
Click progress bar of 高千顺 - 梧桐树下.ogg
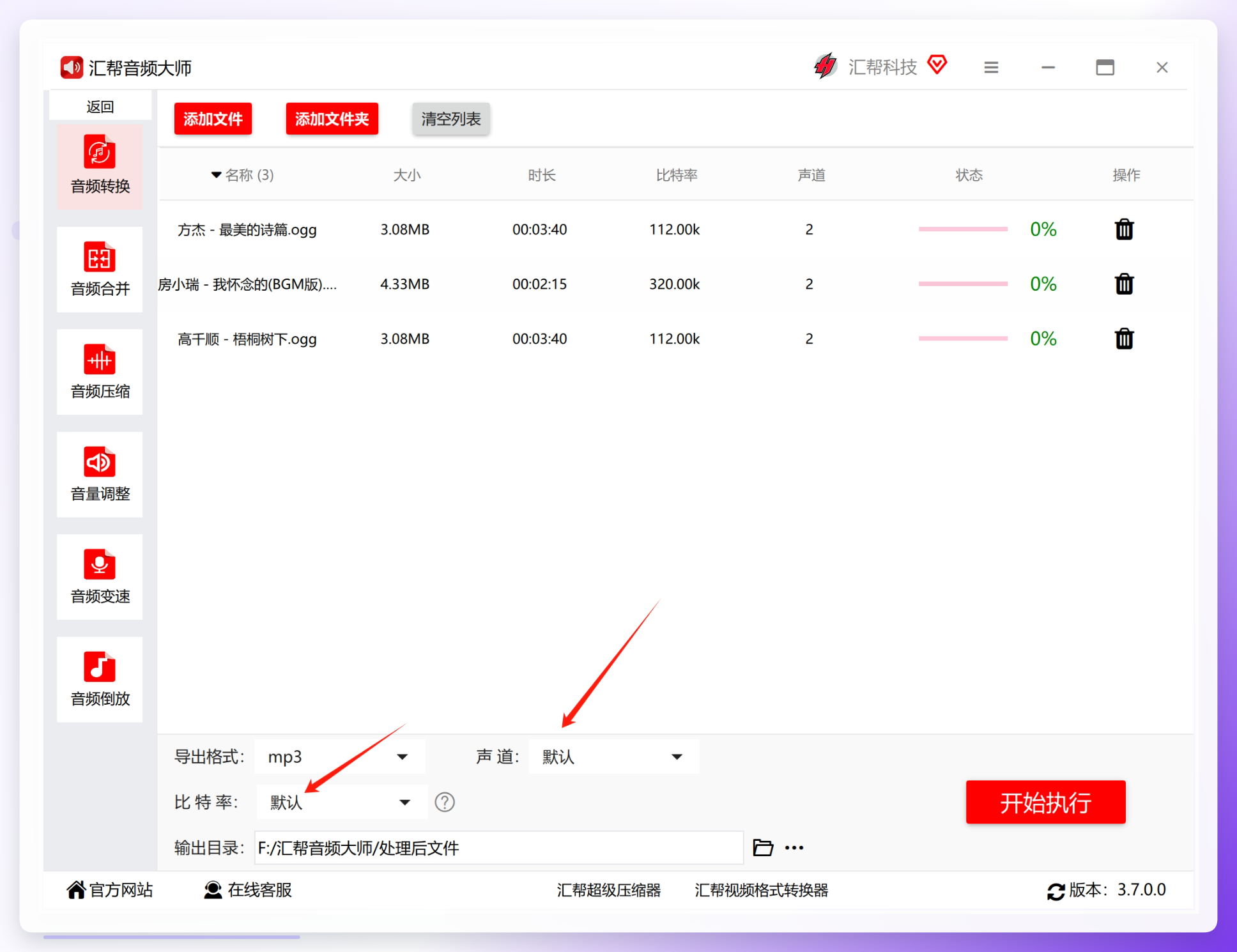click(963, 339)
